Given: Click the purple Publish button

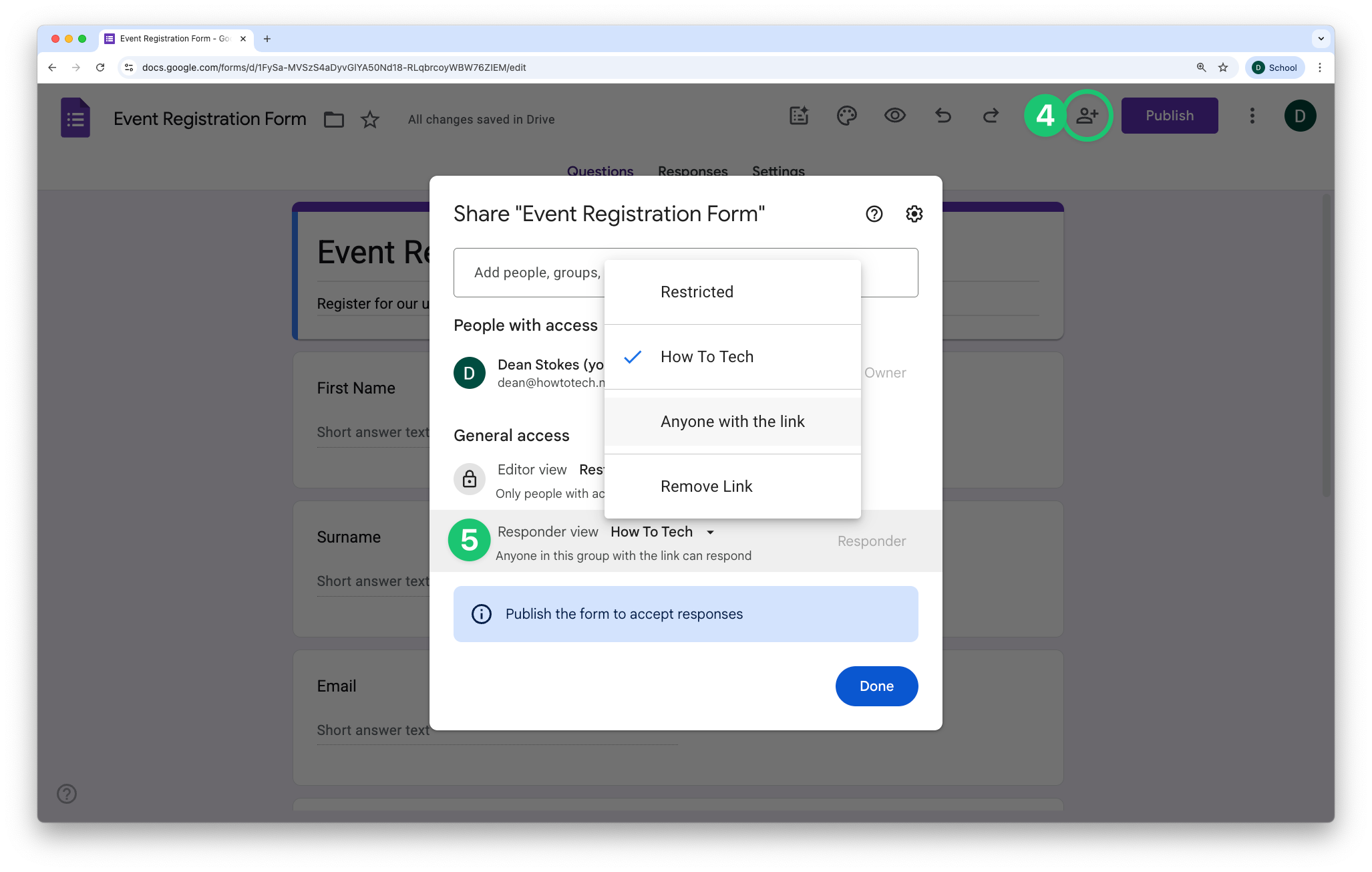Looking at the screenshot, I should 1169,116.
